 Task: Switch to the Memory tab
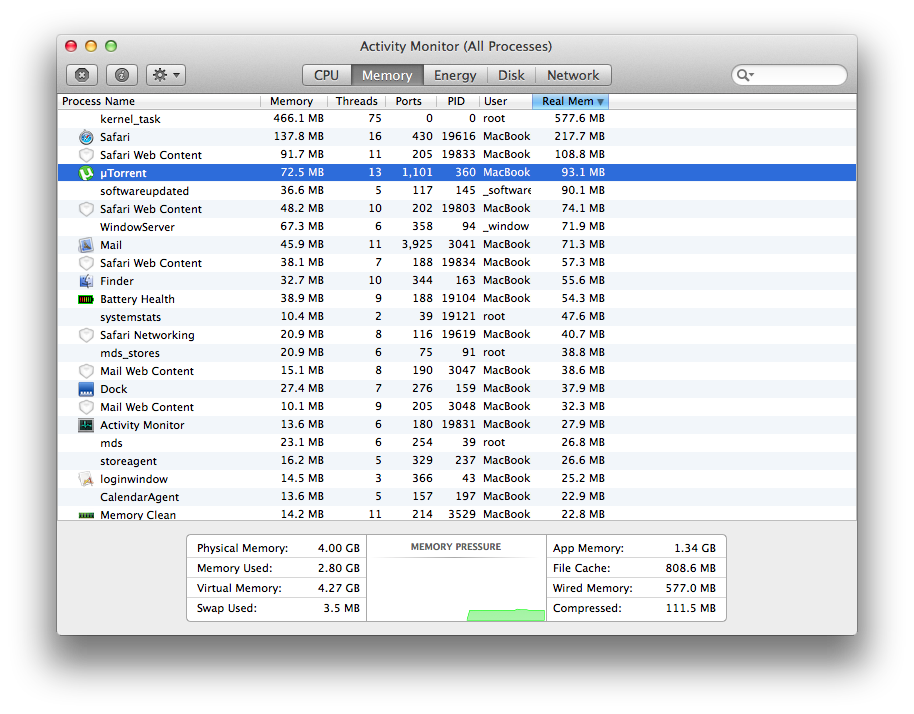coord(387,75)
